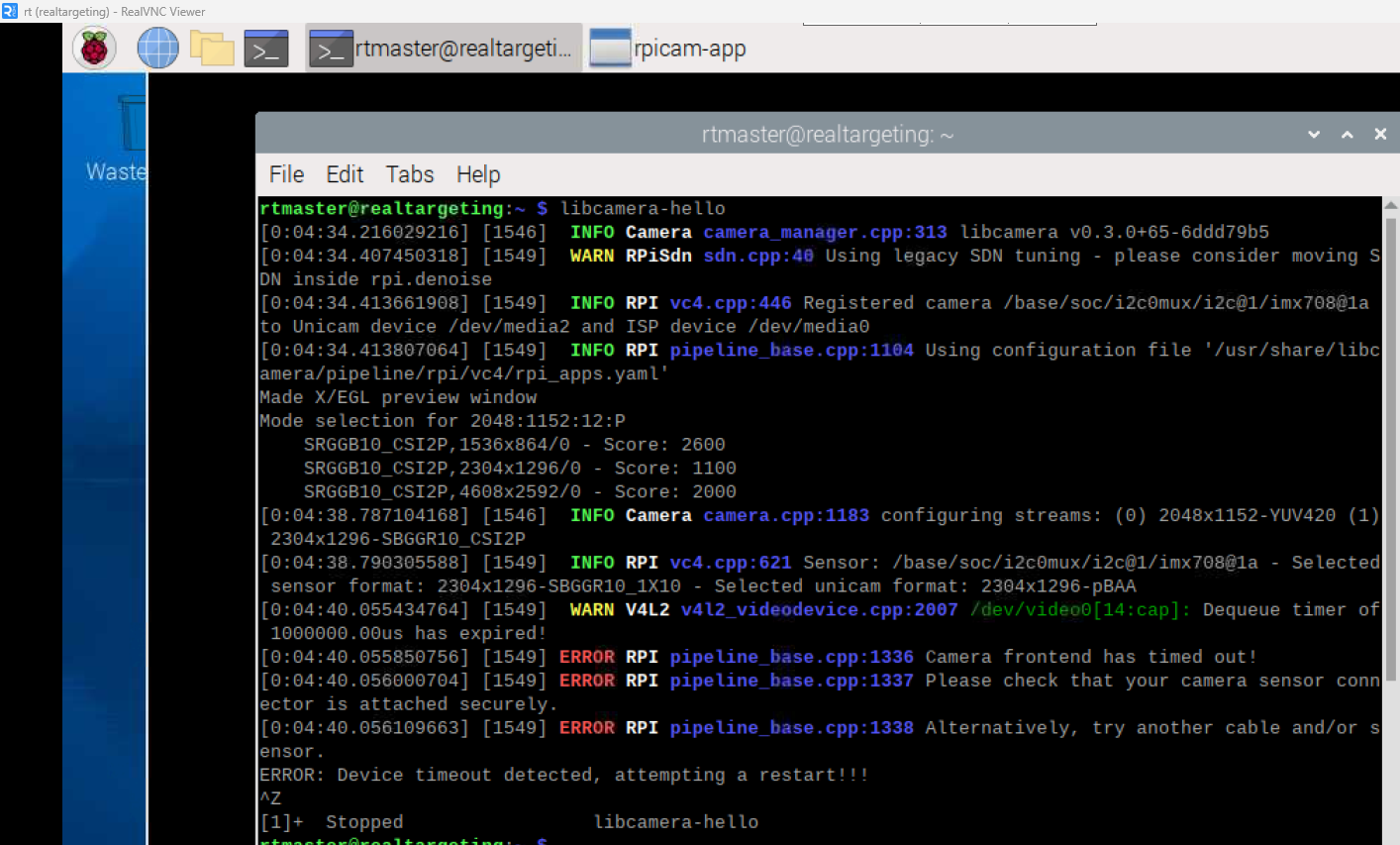Open the Tabs menu in the terminal
The width and height of the screenshot is (1400, 845).
pos(410,175)
